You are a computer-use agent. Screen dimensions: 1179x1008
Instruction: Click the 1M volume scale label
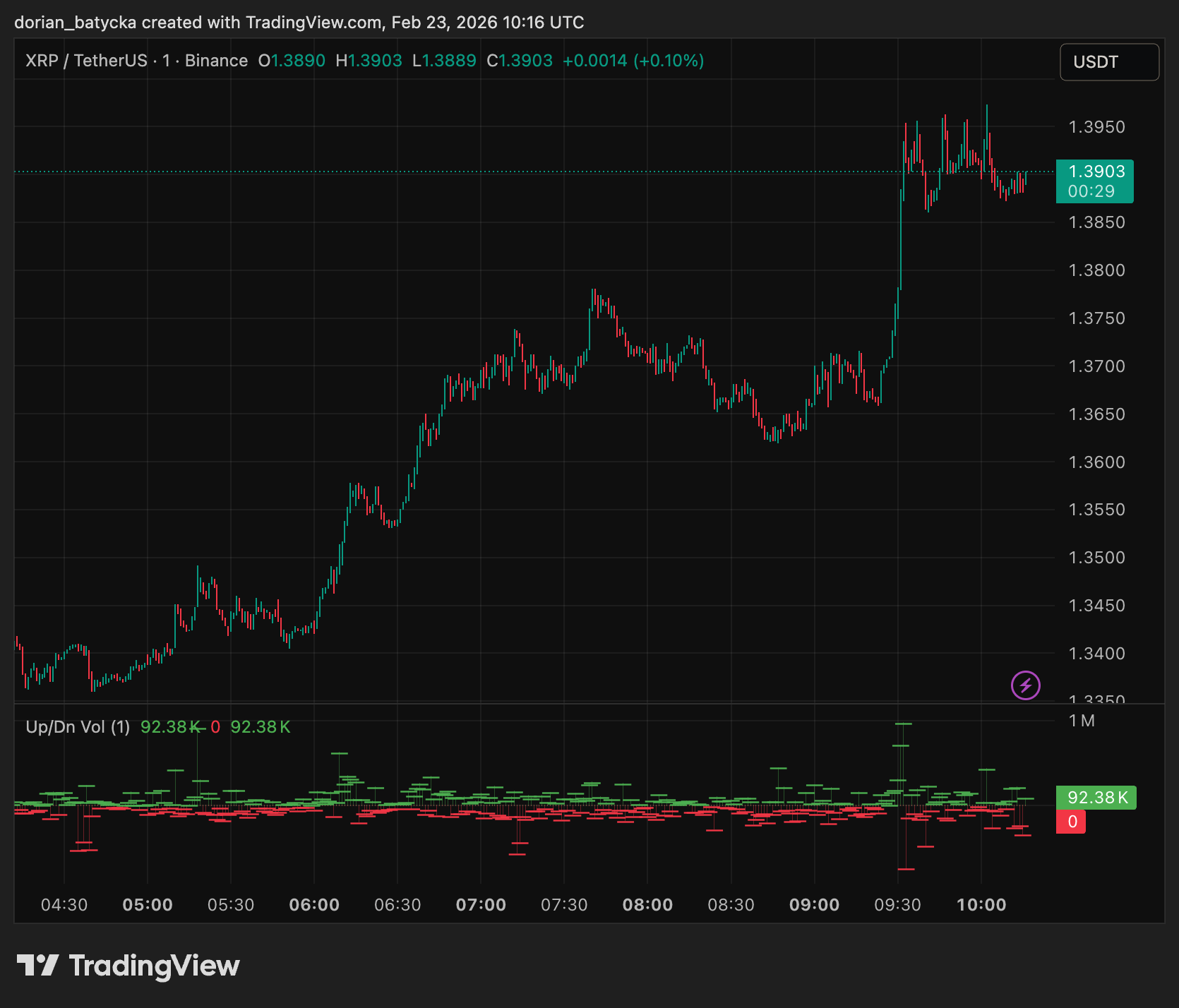tap(1082, 721)
